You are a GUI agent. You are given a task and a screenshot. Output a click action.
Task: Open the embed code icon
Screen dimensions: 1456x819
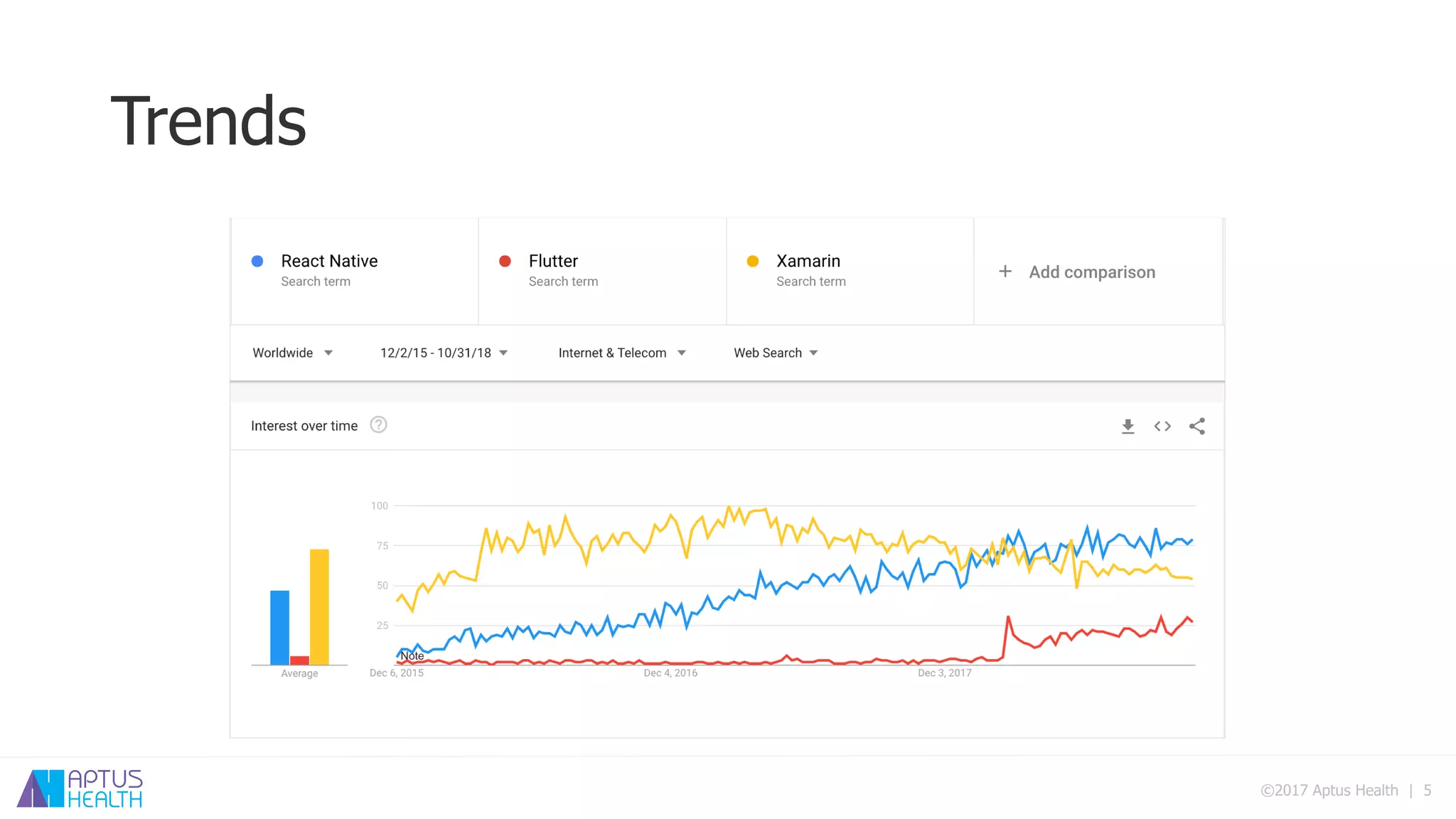(1162, 427)
